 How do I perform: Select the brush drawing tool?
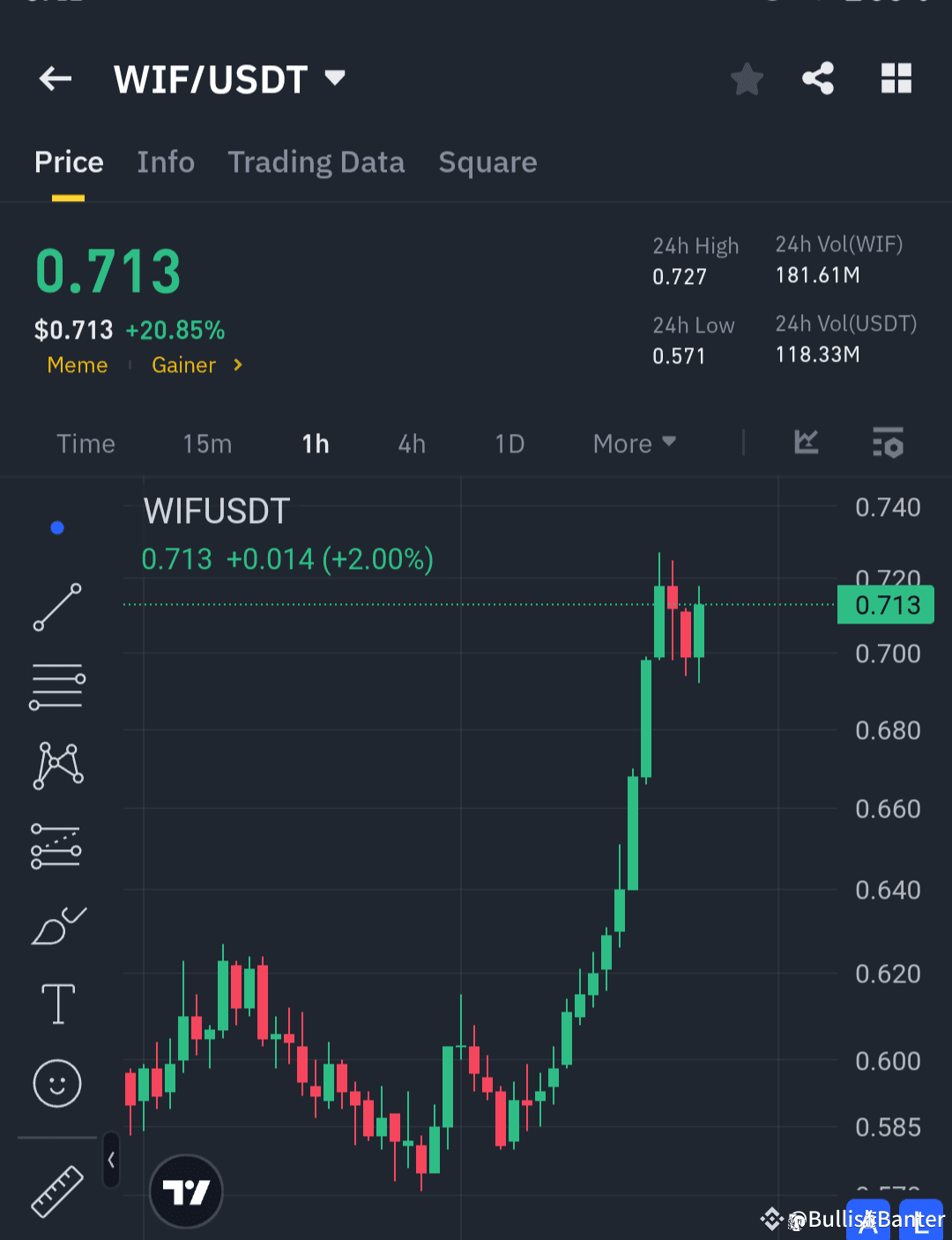pos(56,926)
